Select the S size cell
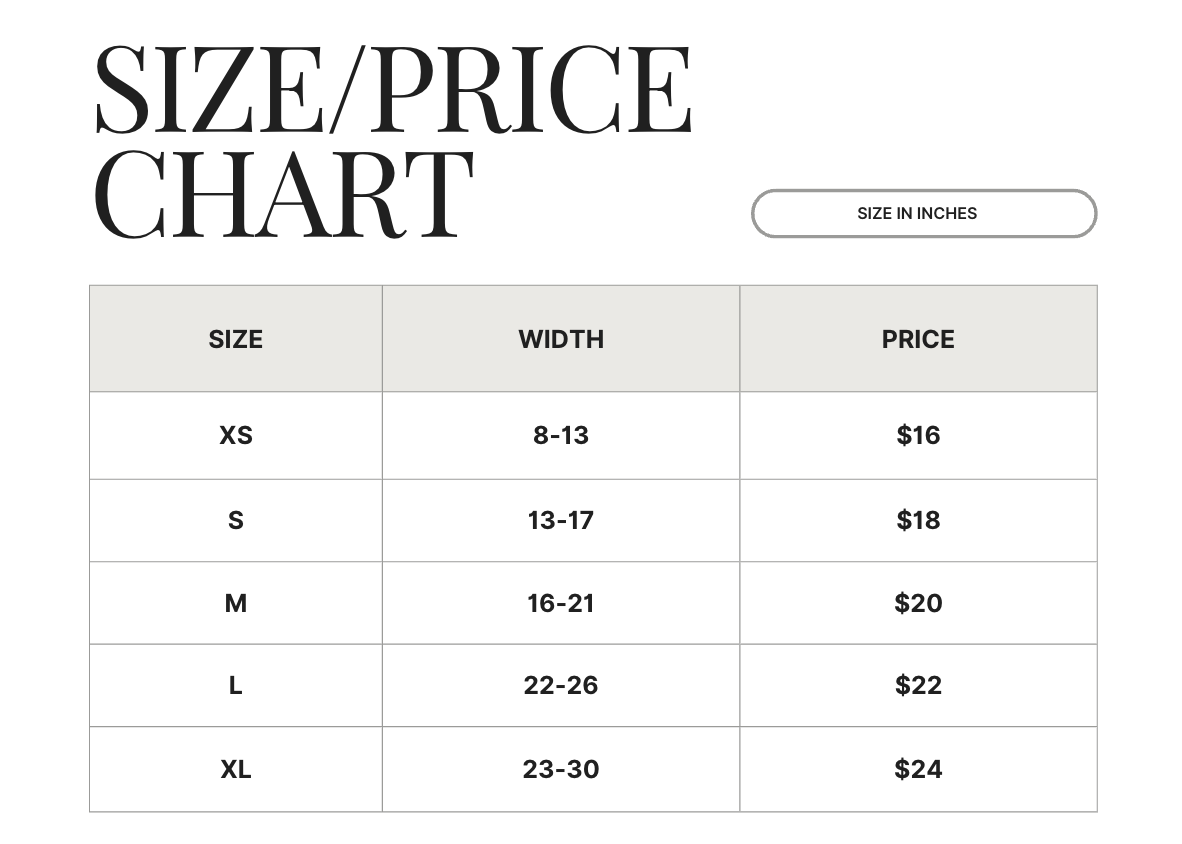 pyautogui.click(x=236, y=520)
